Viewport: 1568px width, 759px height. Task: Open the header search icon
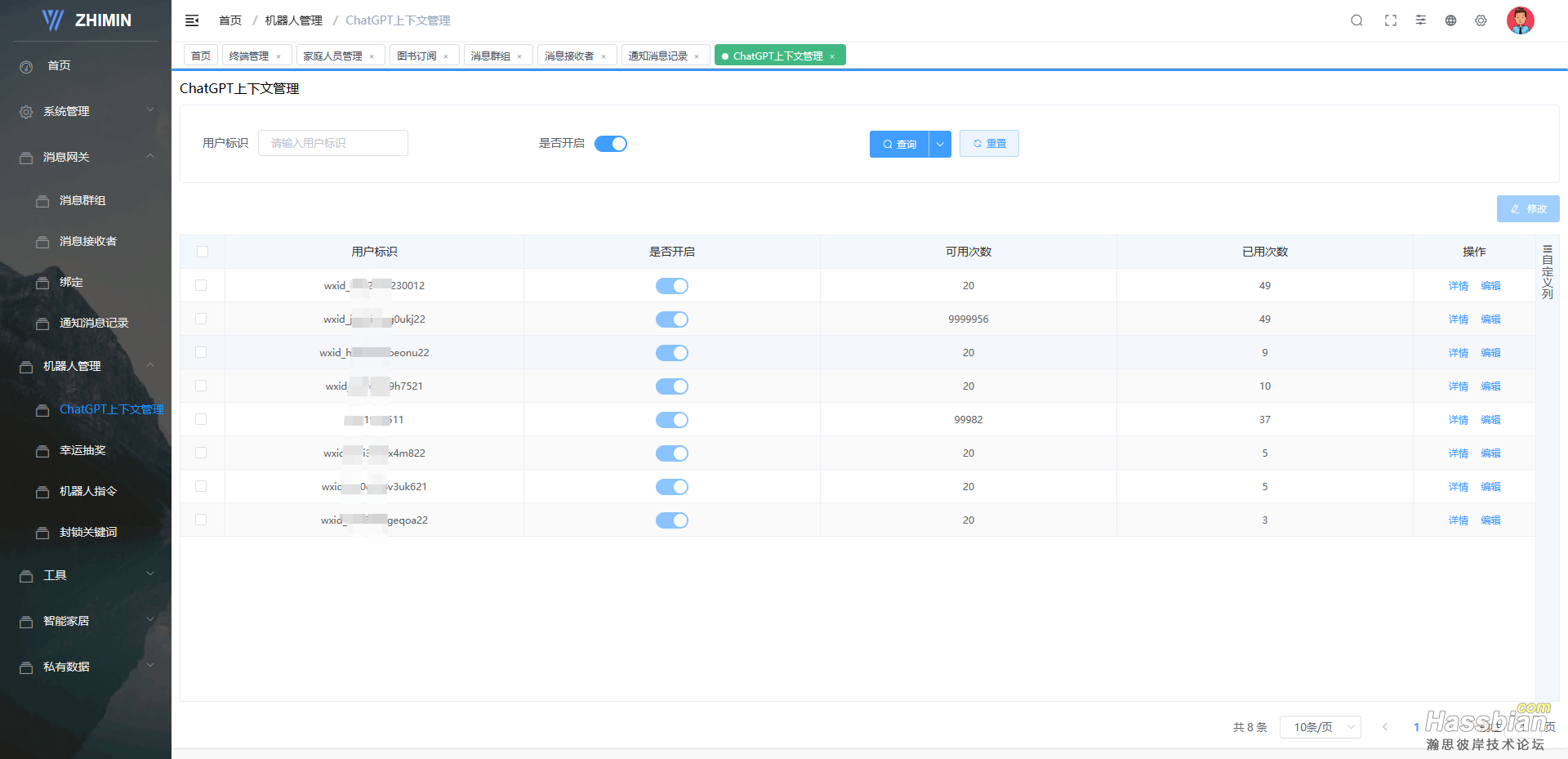[x=1356, y=20]
